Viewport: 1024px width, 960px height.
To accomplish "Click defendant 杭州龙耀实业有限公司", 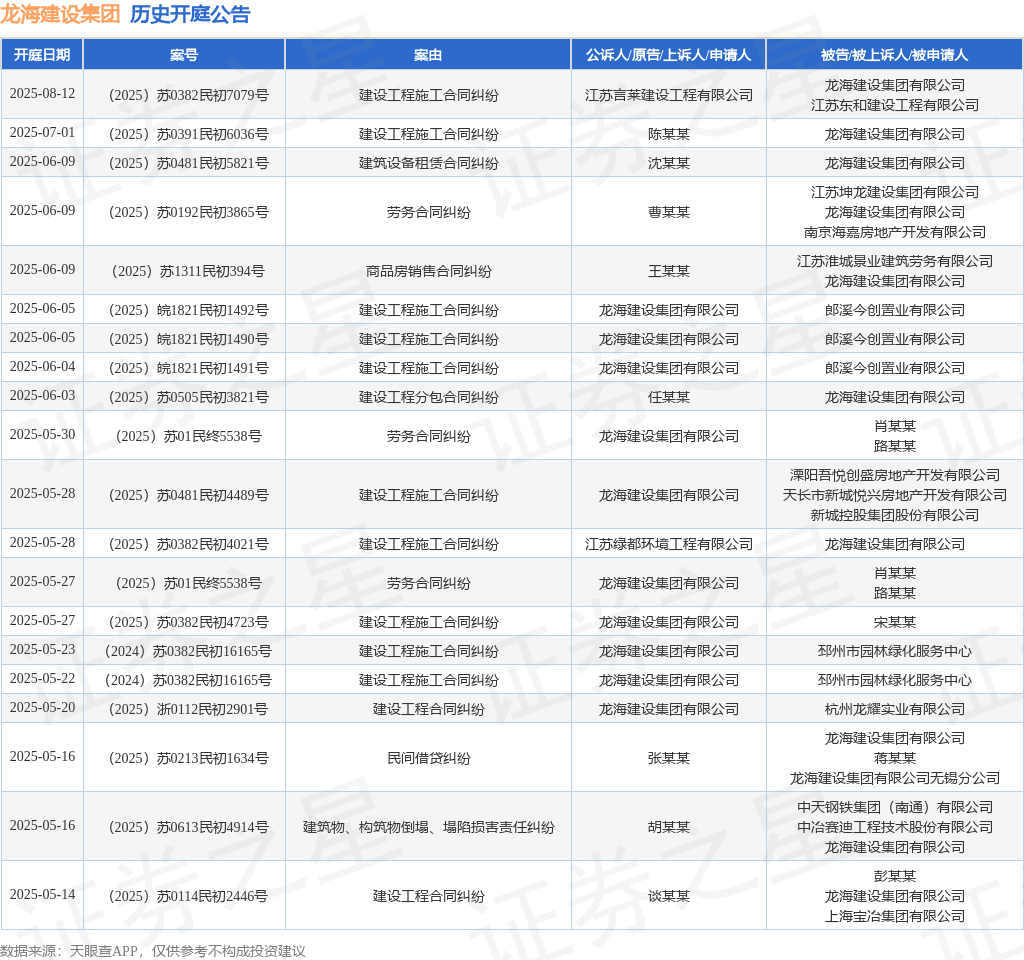I will point(895,709).
